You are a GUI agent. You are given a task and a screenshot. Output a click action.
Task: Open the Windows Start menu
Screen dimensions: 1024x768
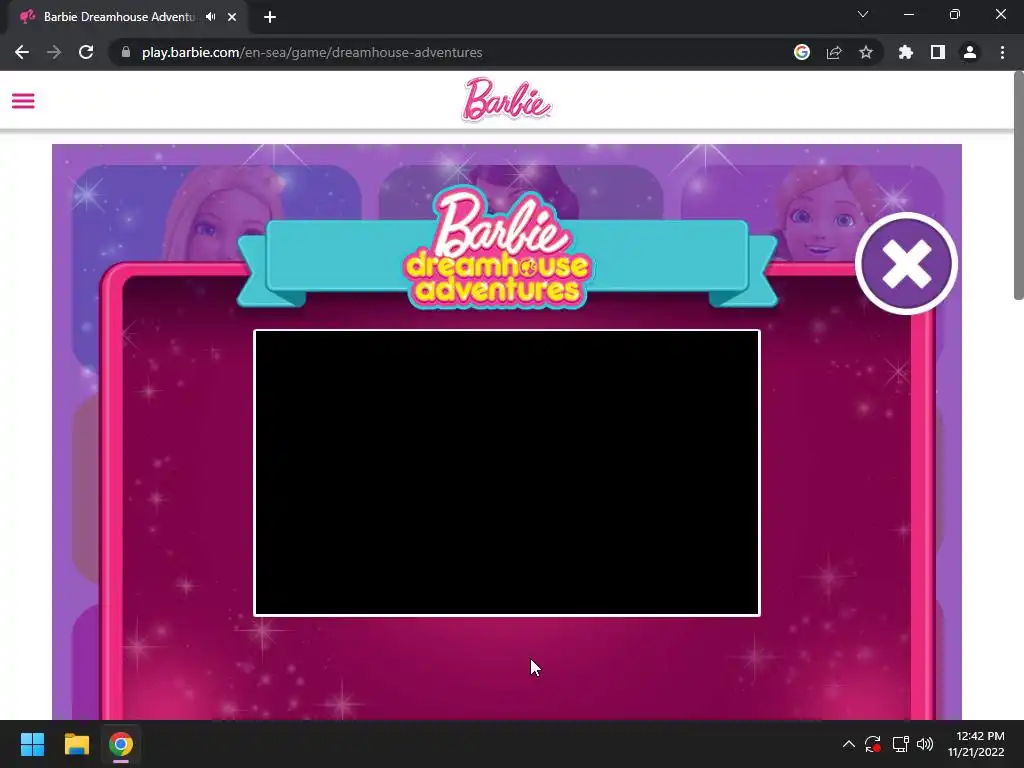point(32,744)
